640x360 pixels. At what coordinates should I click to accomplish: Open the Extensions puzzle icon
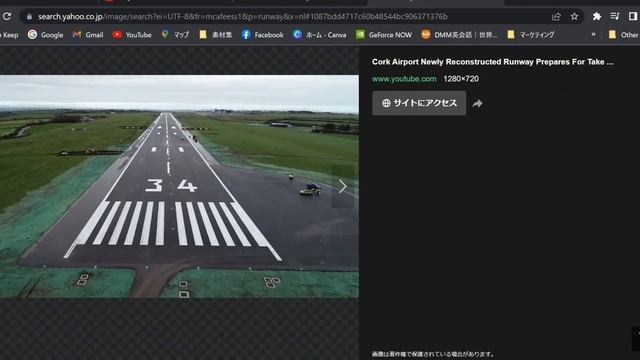click(597, 16)
